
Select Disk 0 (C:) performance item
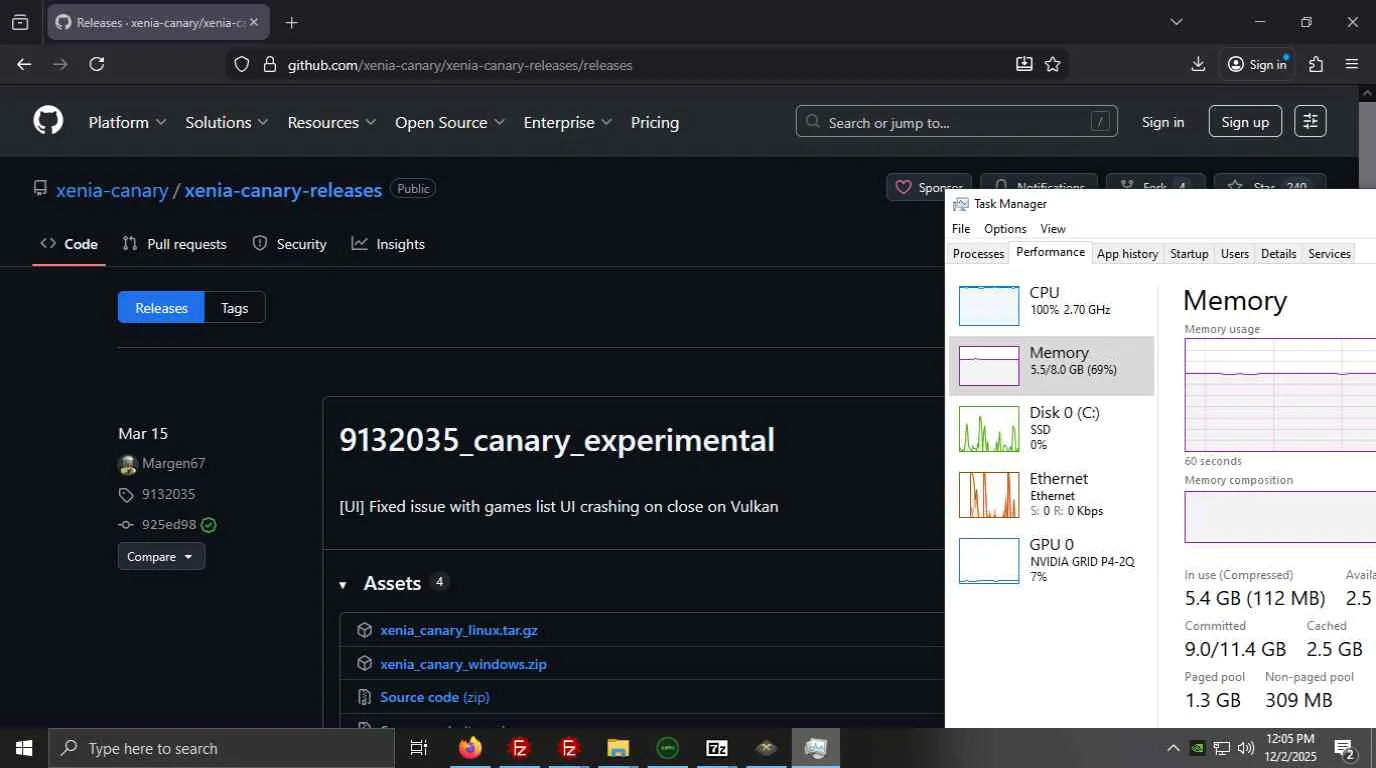(1051, 428)
